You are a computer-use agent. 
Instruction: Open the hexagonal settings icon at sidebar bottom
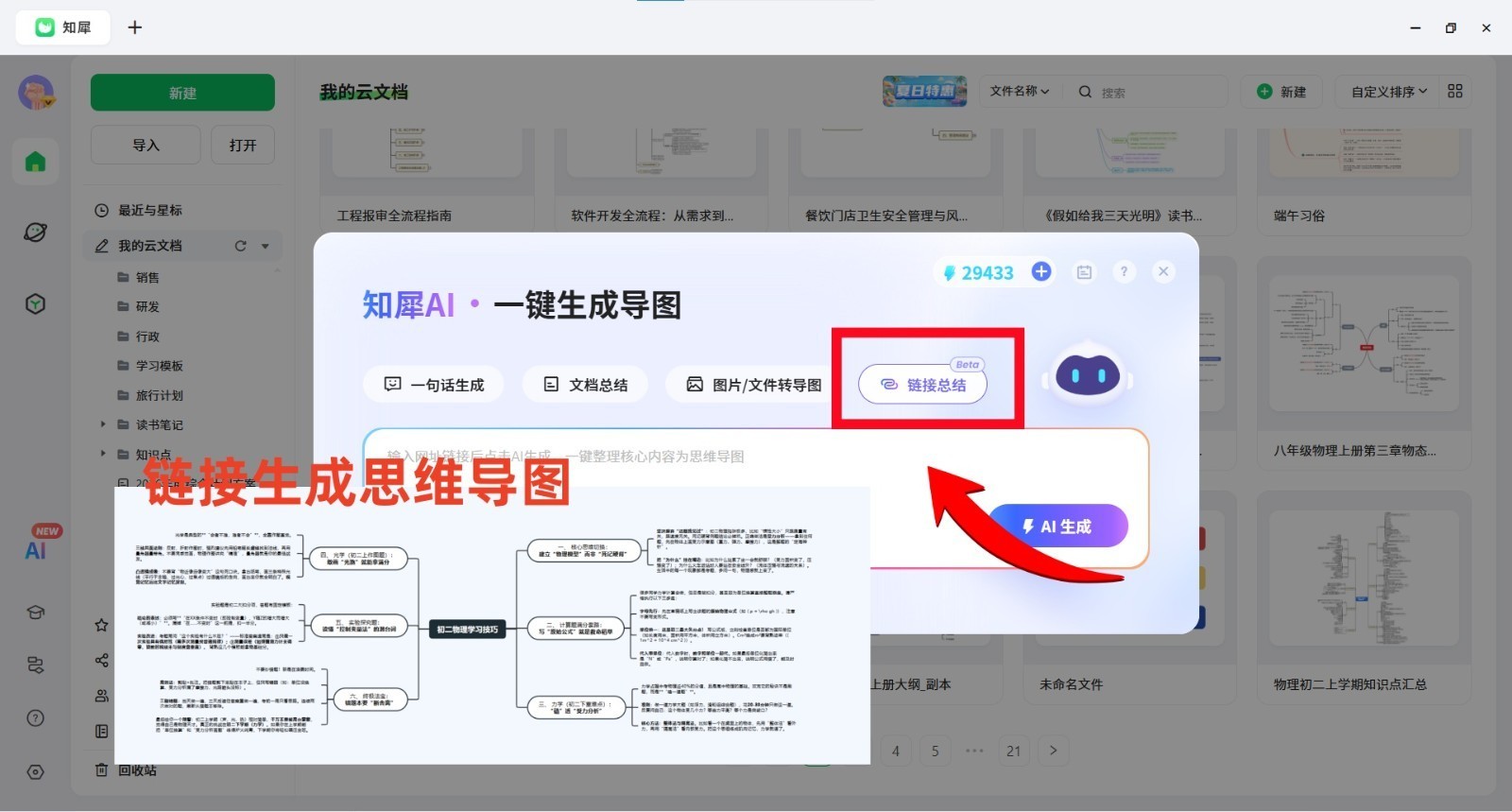[x=35, y=771]
